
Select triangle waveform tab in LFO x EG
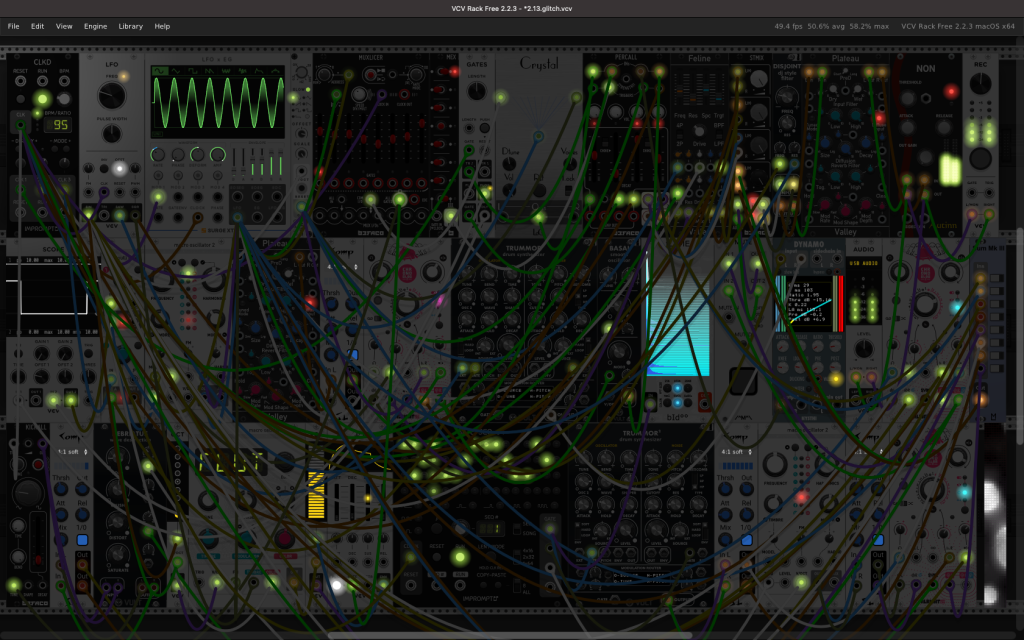[176, 71]
